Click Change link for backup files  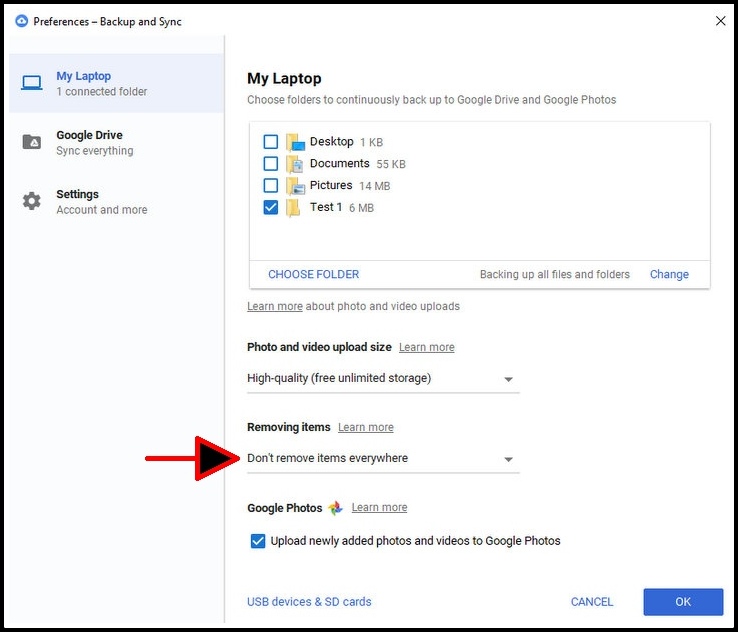[669, 274]
